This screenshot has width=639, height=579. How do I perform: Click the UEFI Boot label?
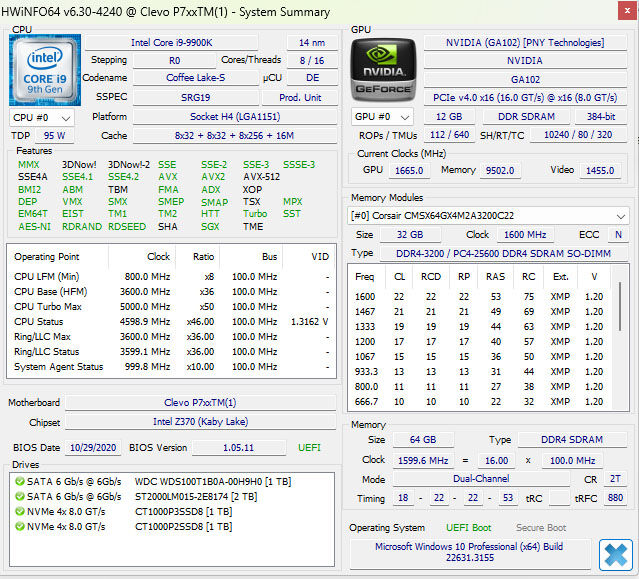(468, 528)
